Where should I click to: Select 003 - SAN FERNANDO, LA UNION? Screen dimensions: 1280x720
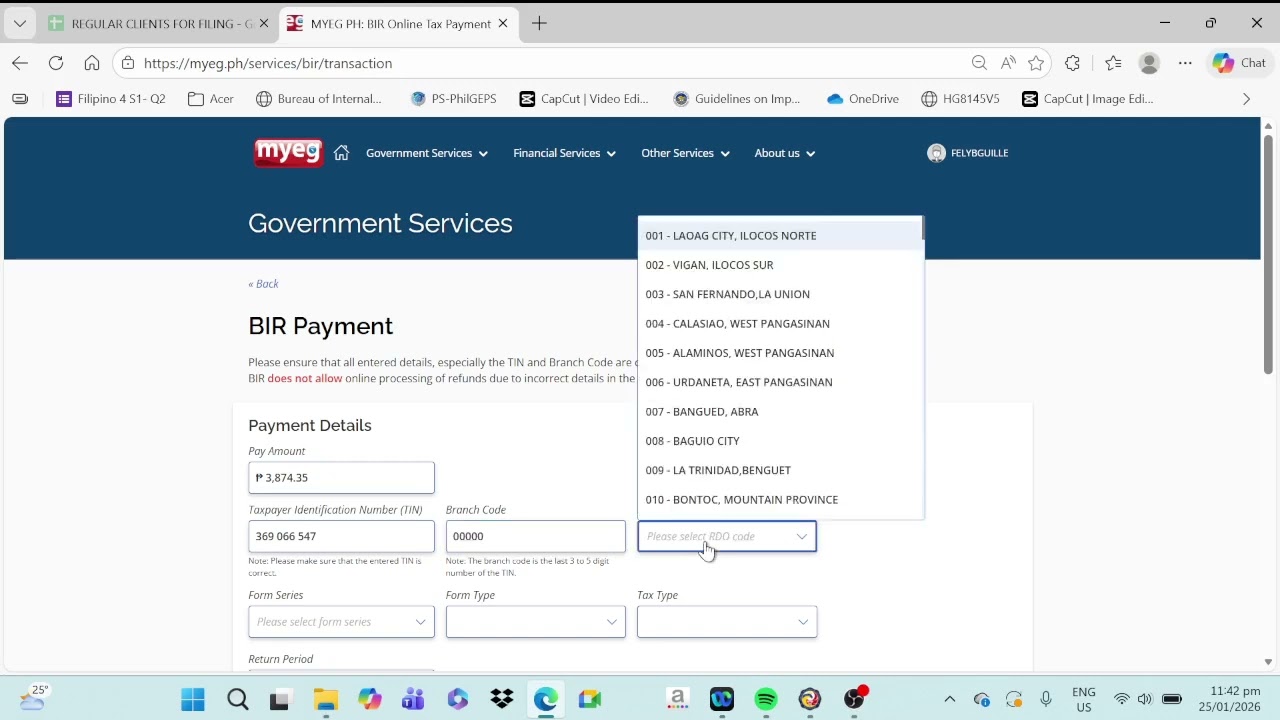779,294
